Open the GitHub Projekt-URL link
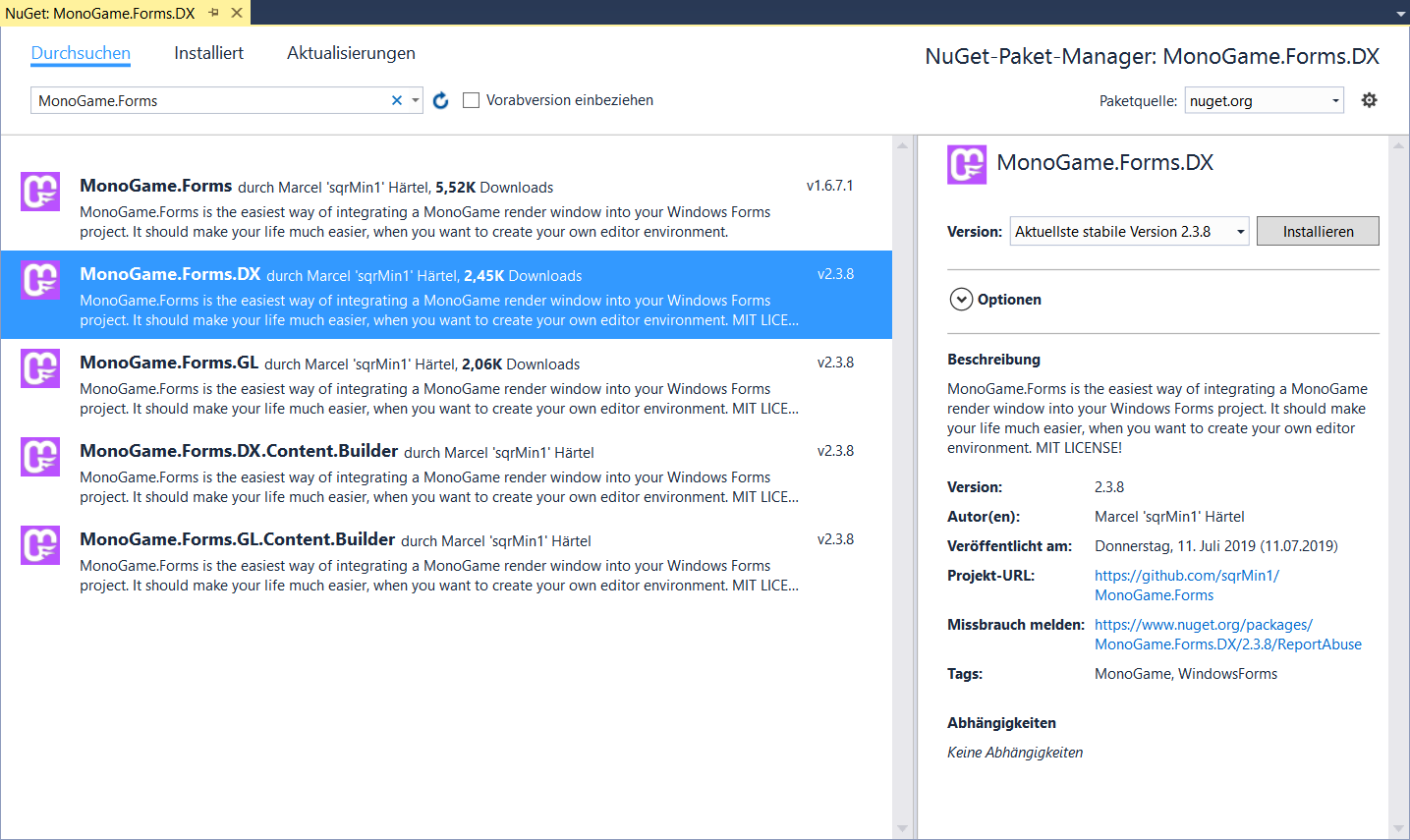 coord(1187,586)
